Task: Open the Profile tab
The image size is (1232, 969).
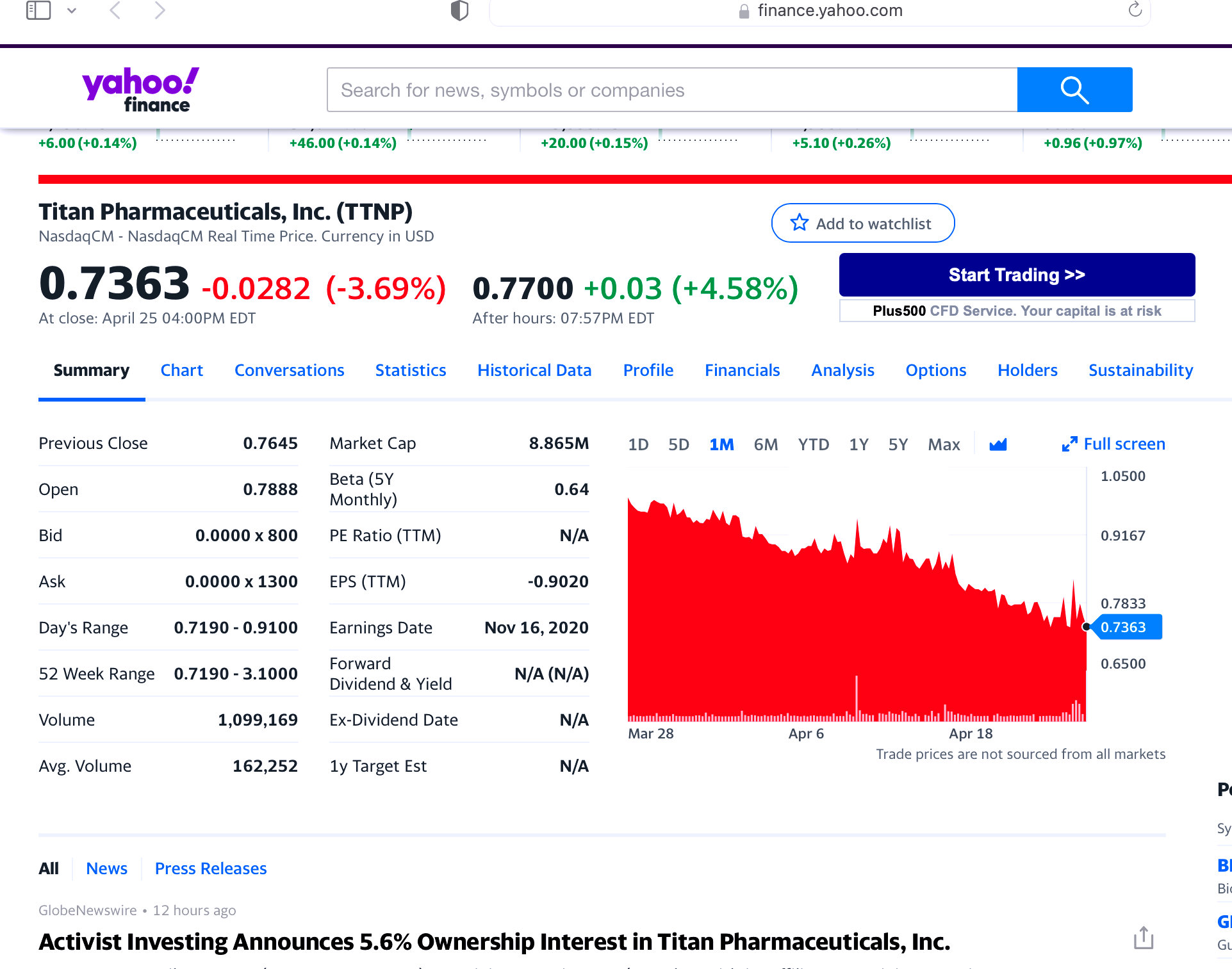Action: click(648, 371)
